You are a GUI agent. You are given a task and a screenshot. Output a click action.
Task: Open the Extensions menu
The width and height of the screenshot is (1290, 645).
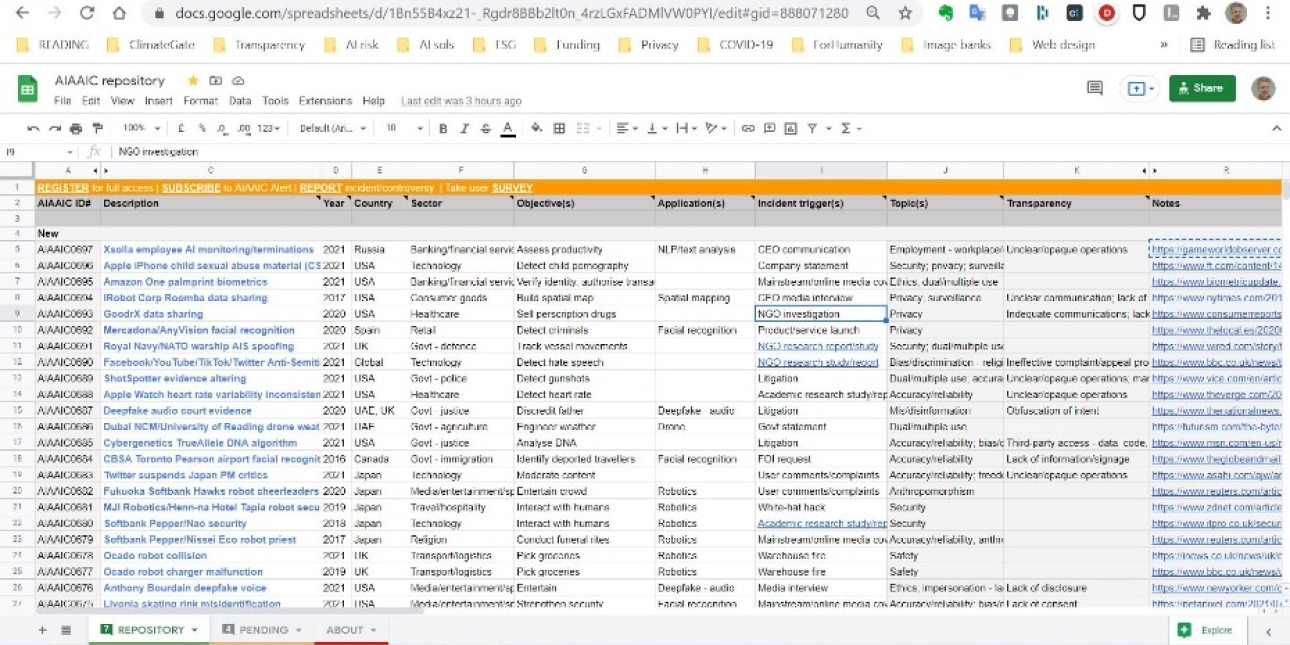pos(325,101)
